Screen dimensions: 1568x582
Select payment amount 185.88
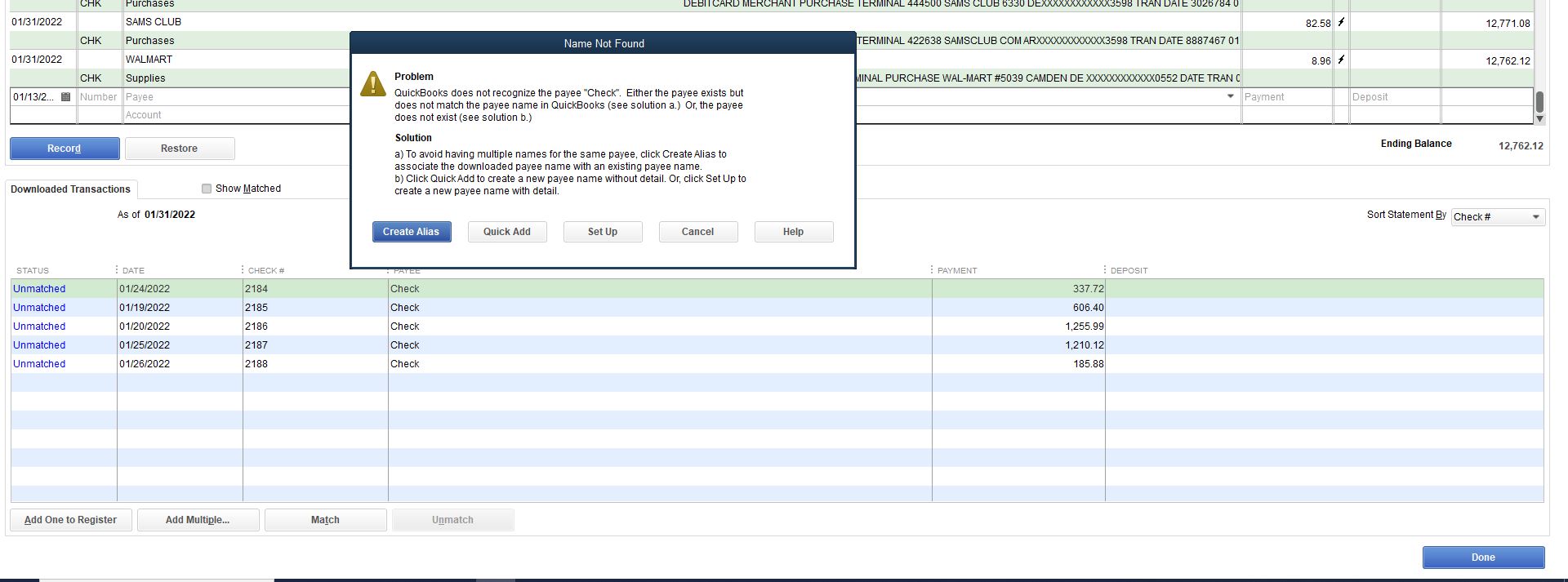coord(1088,364)
